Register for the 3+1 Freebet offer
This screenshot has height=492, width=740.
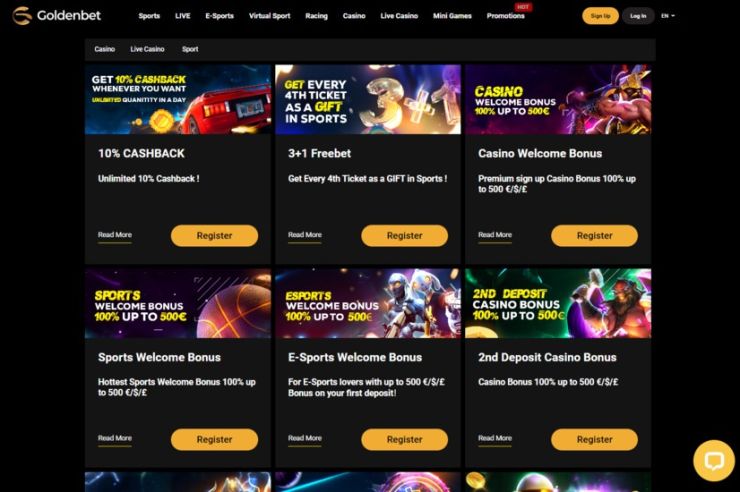[x=404, y=235]
